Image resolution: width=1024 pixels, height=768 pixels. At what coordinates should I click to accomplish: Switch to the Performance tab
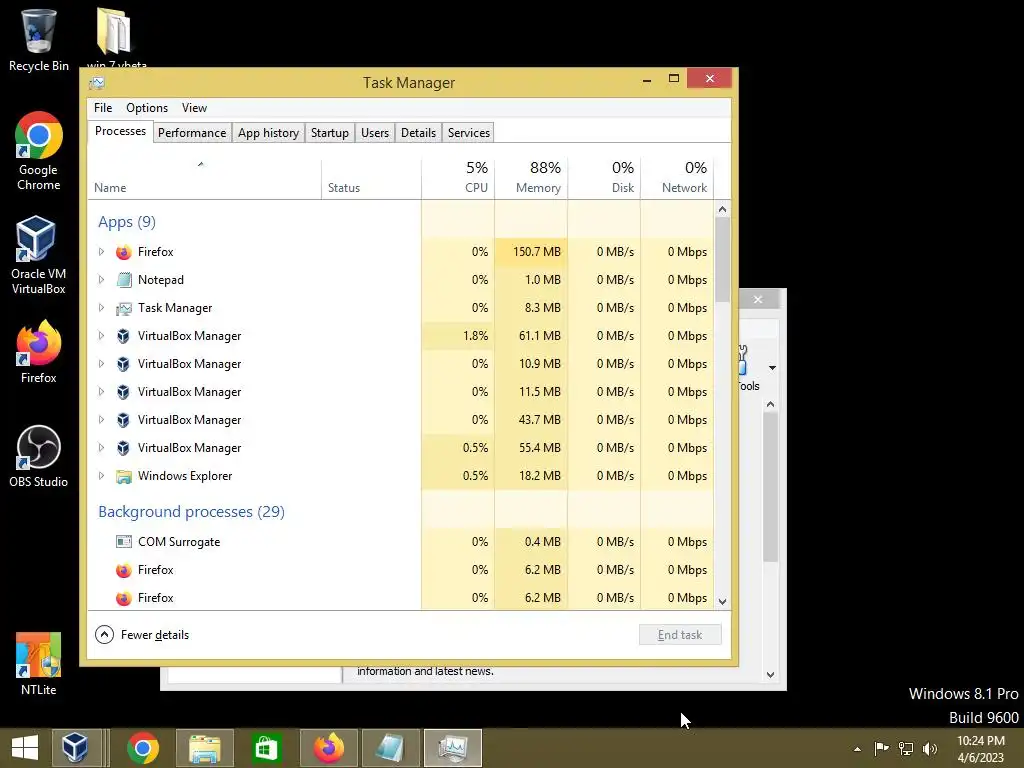pyautogui.click(x=192, y=133)
